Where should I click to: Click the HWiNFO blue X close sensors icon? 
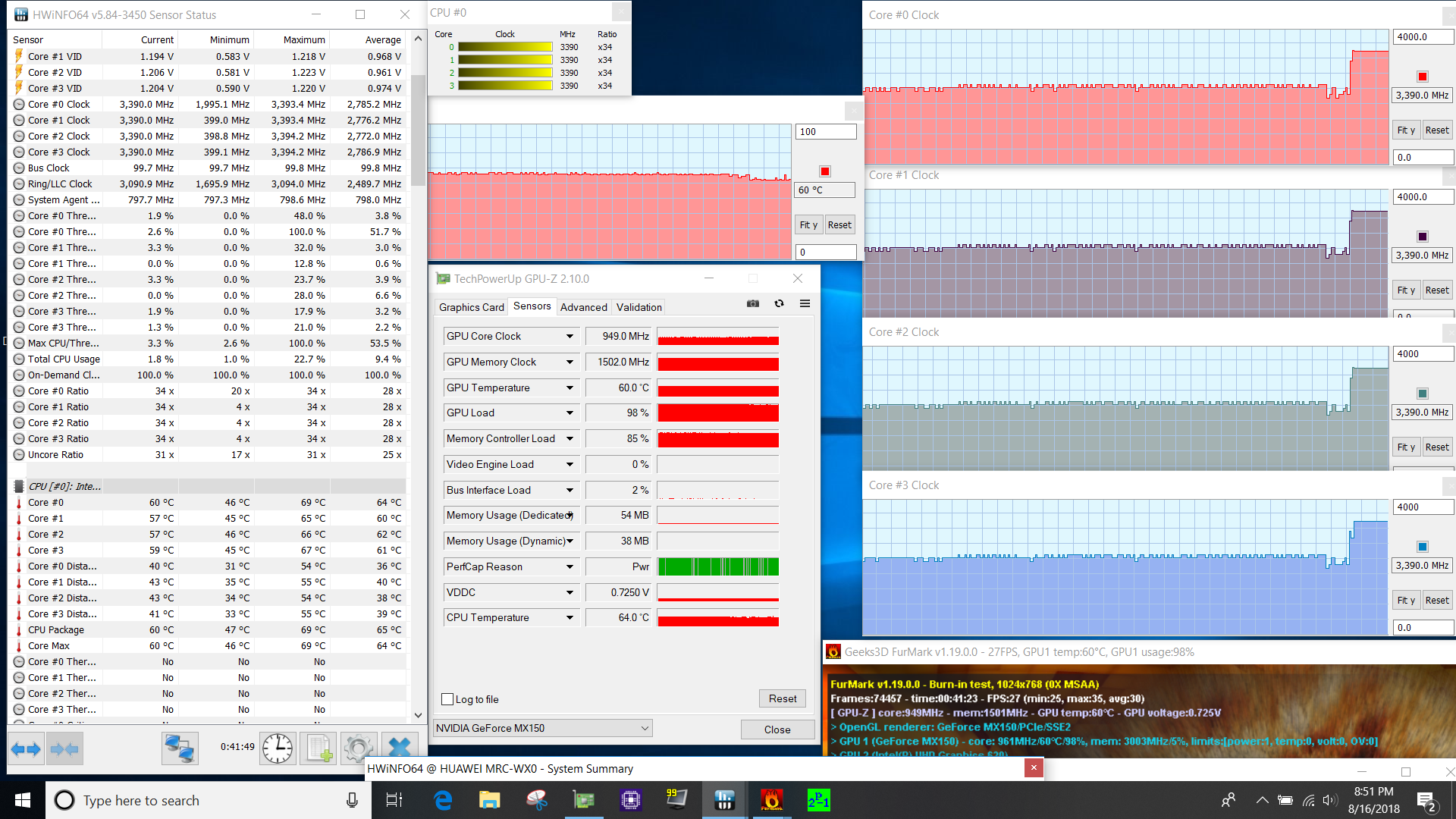click(x=399, y=748)
